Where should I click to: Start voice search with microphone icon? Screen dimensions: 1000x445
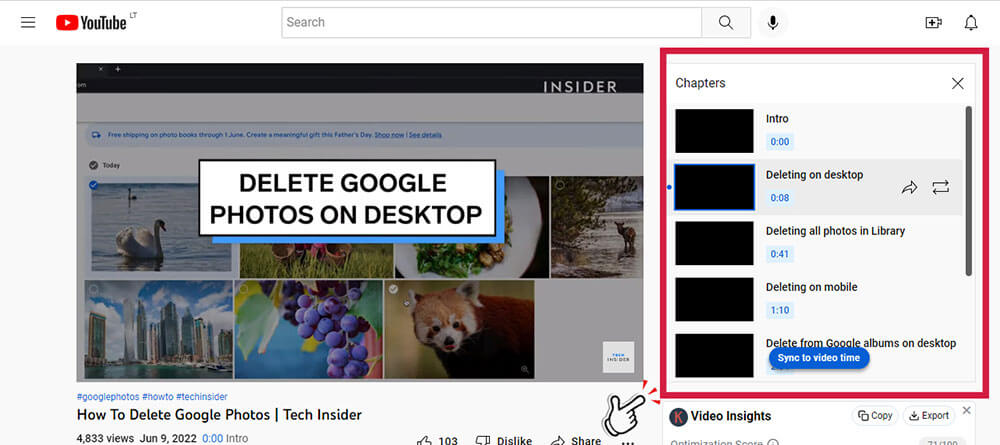point(772,23)
